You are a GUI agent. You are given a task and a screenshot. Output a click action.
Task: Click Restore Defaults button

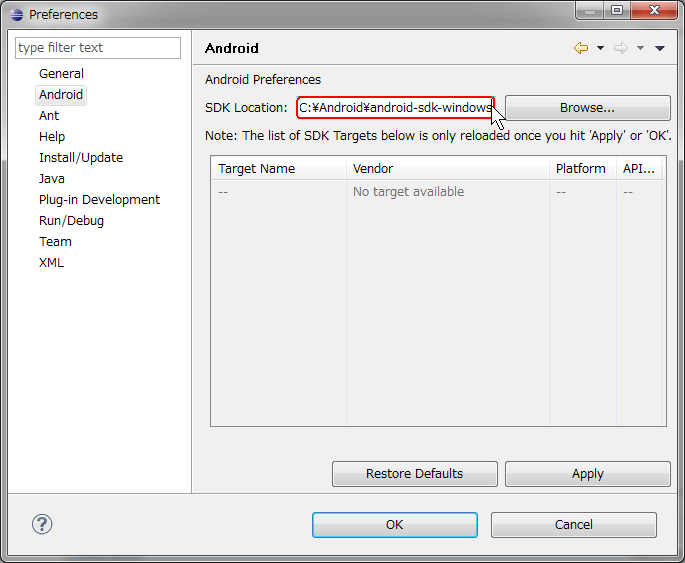(x=415, y=474)
